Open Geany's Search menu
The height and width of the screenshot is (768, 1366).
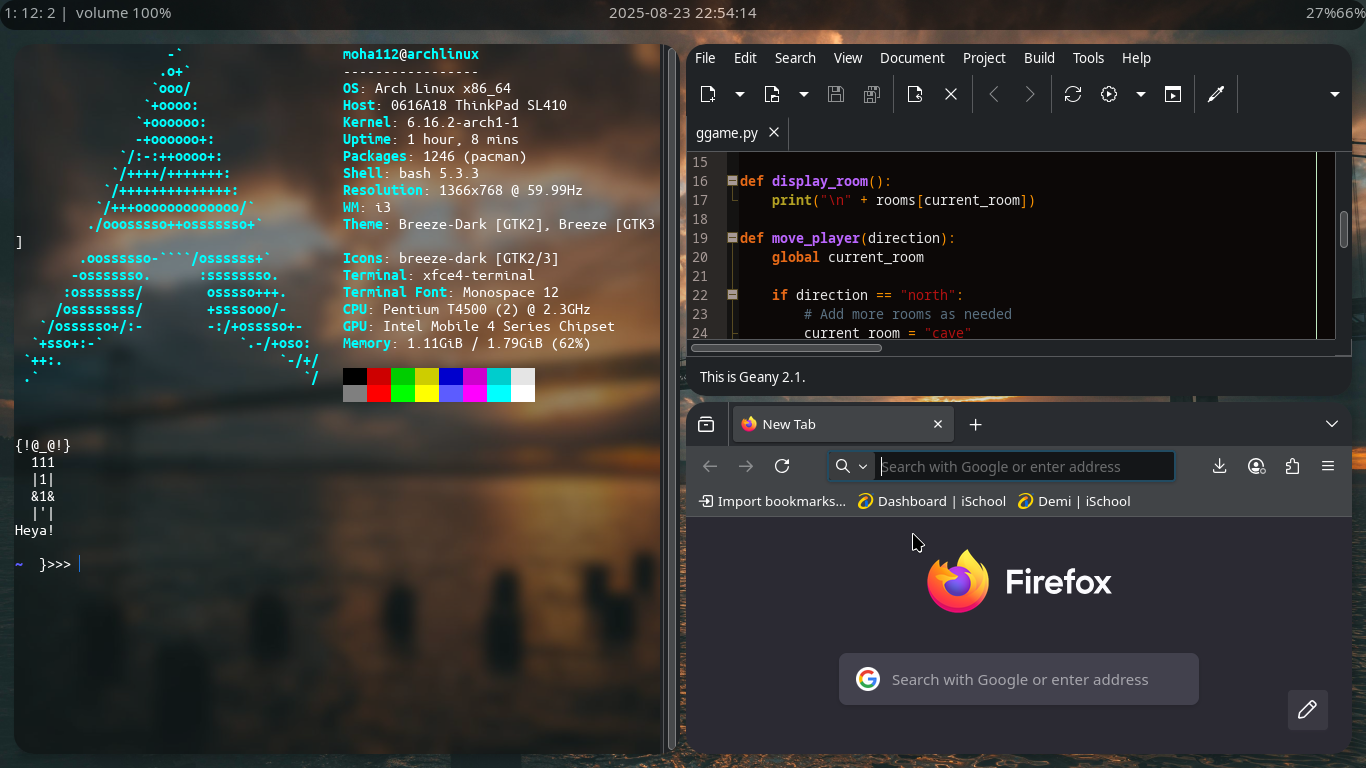(x=795, y=58)
